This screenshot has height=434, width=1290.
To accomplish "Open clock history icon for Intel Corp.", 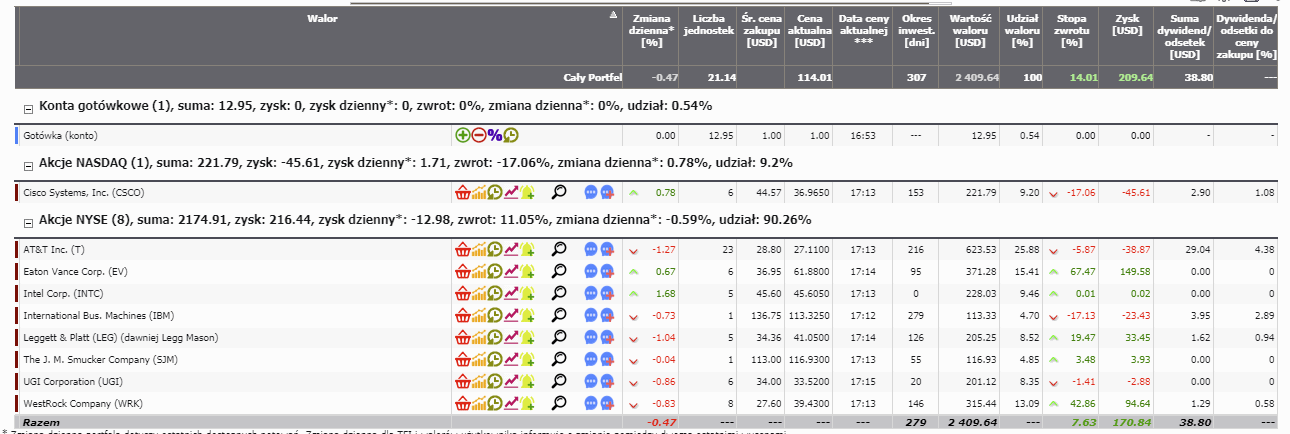I will pos(495,293).
